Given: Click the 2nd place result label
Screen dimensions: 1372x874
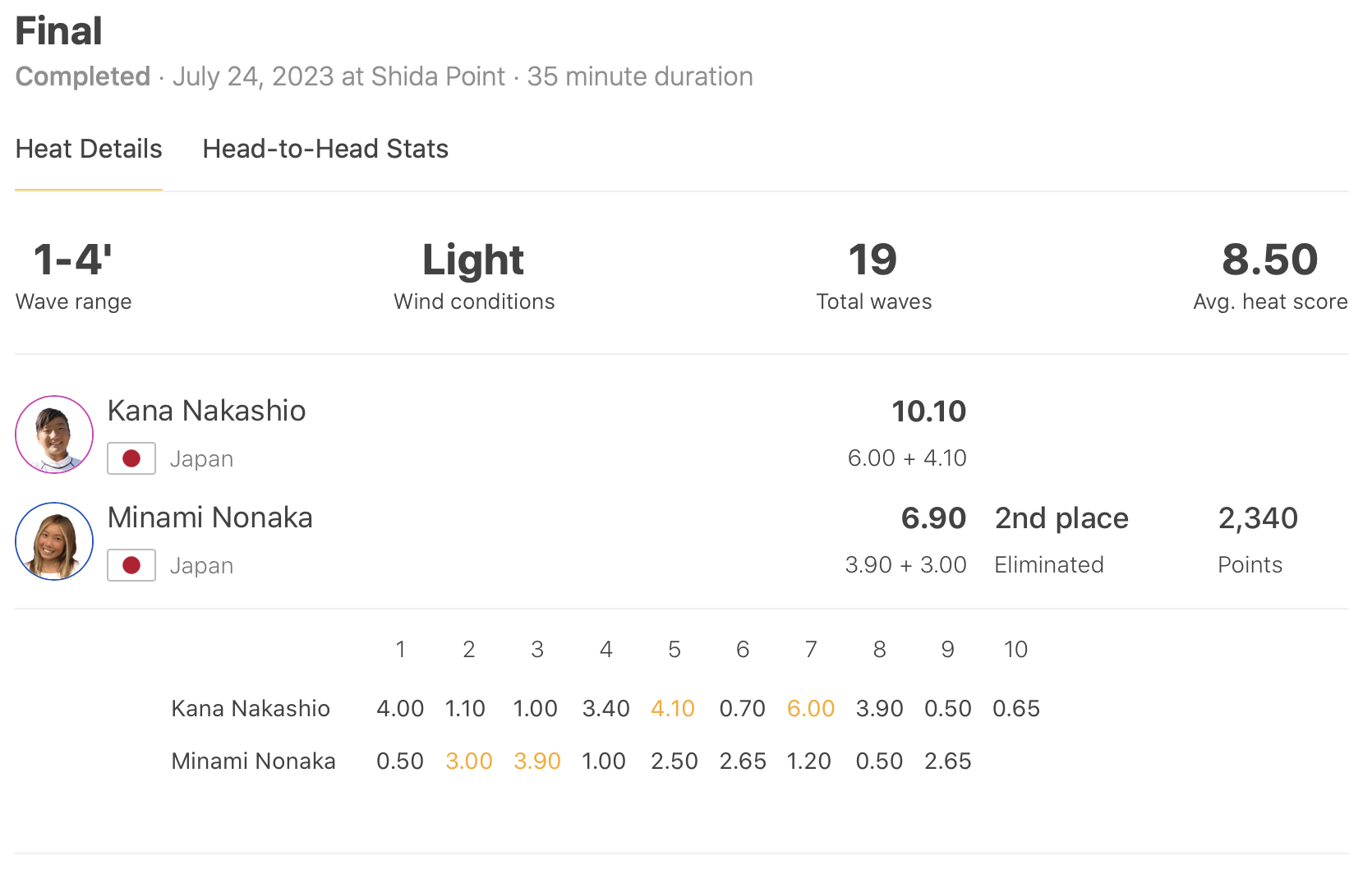Looking at the screenshot, I should [x=1061, y=518].
